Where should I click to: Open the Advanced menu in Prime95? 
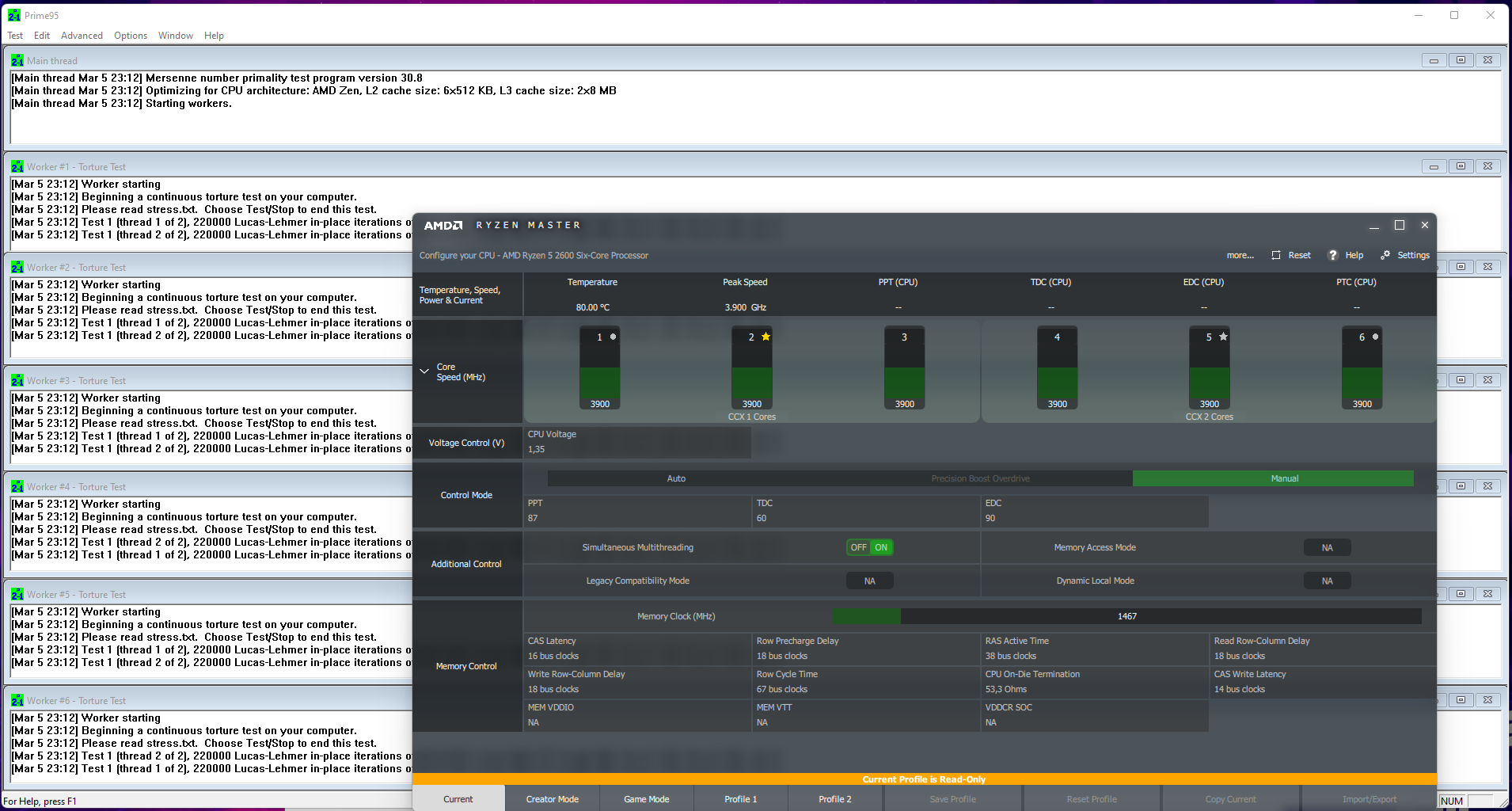click(82, 36)
